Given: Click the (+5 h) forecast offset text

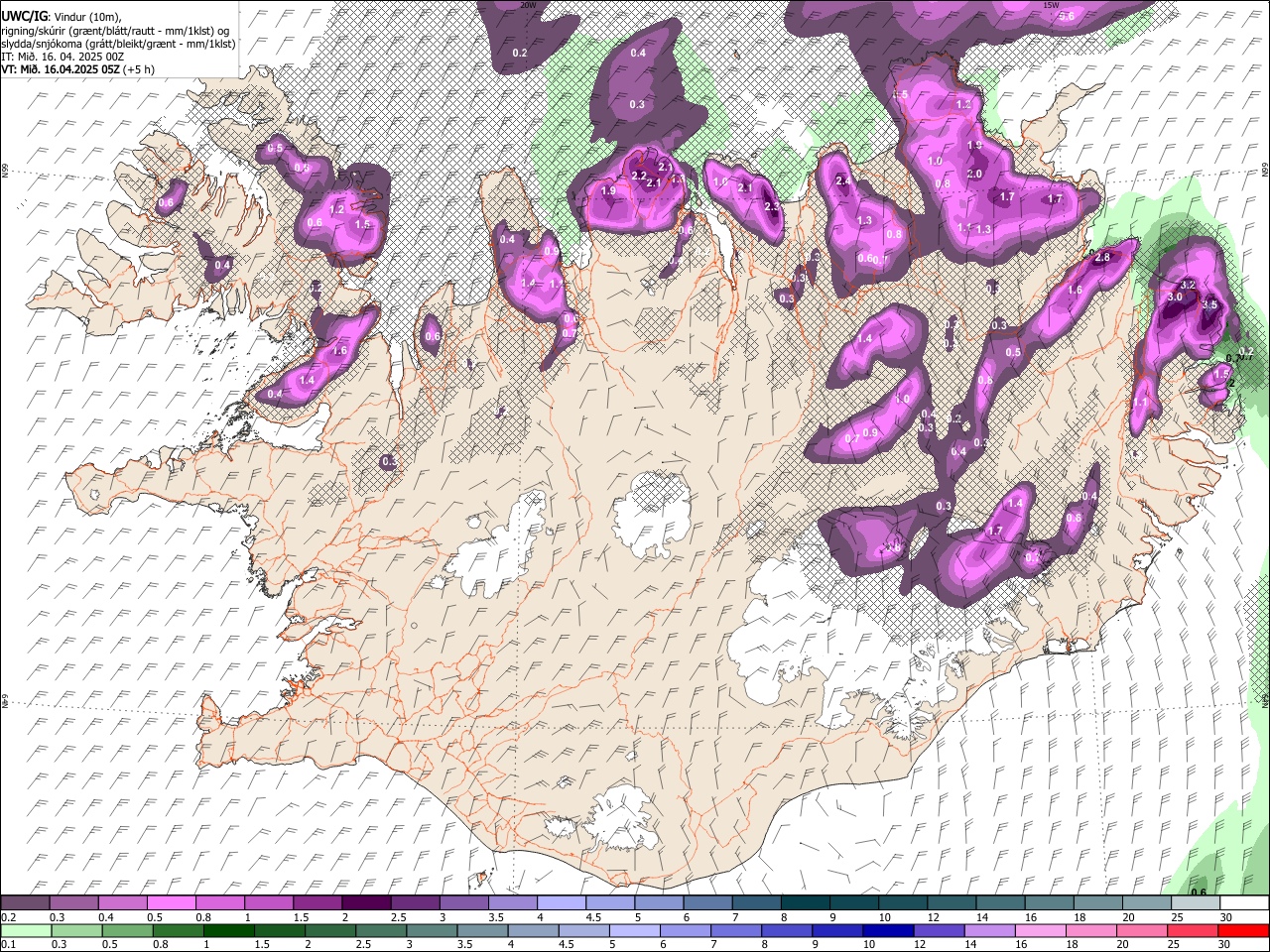Looking at the screenshot, I should [141, 69].
